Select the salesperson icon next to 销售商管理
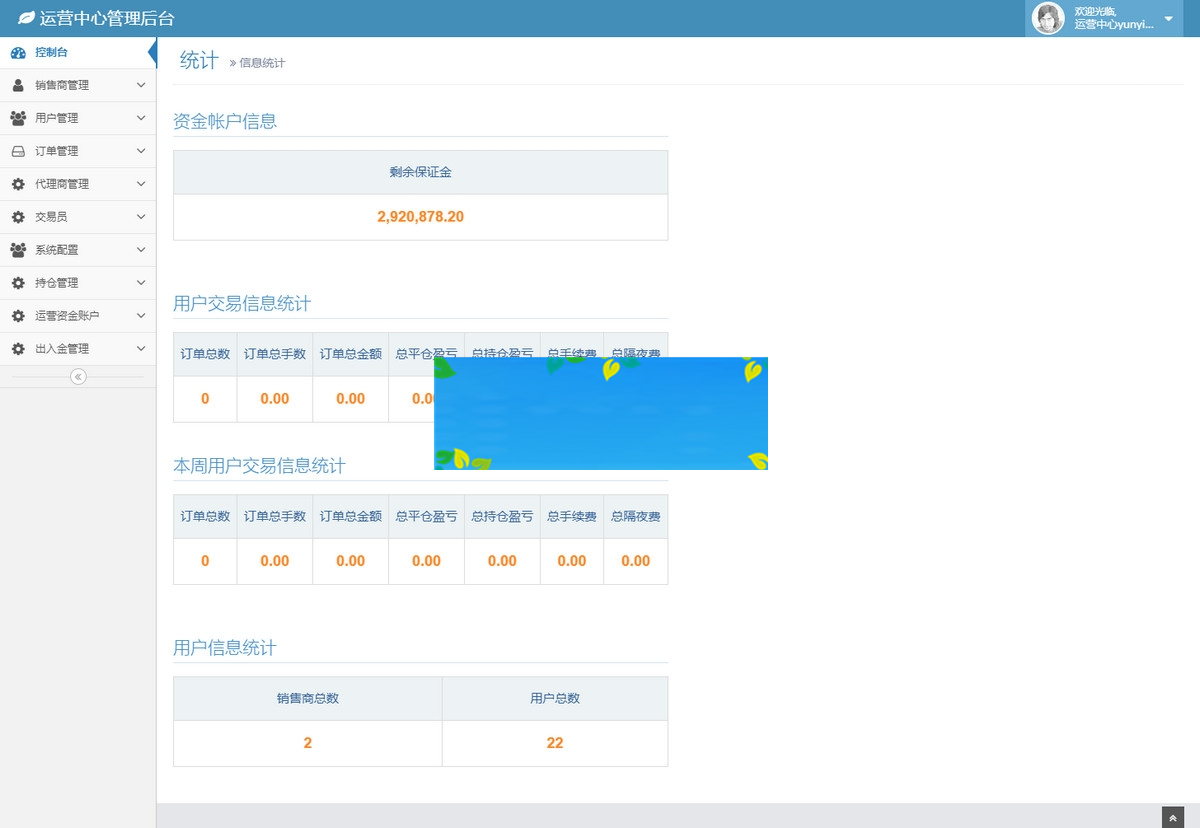 click(19, 85)
